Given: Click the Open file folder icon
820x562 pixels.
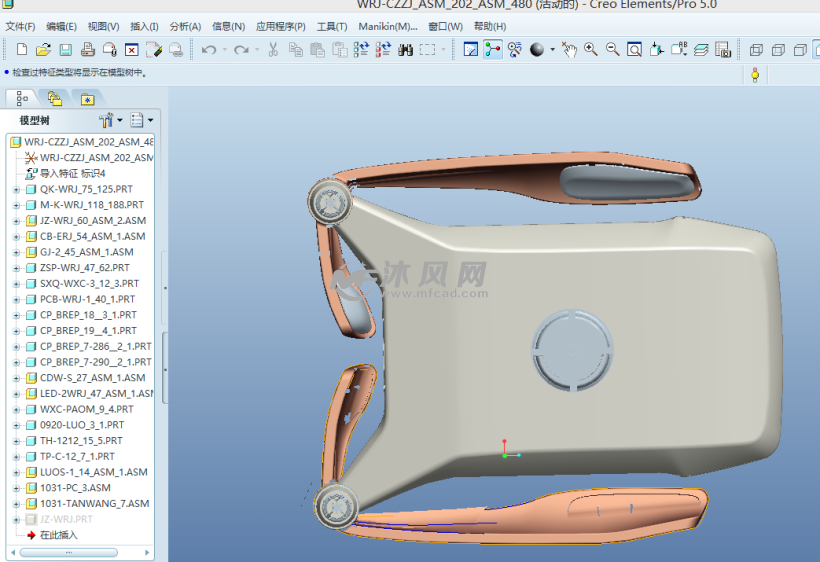Looking at the screenshot, I should coord(43,49).
